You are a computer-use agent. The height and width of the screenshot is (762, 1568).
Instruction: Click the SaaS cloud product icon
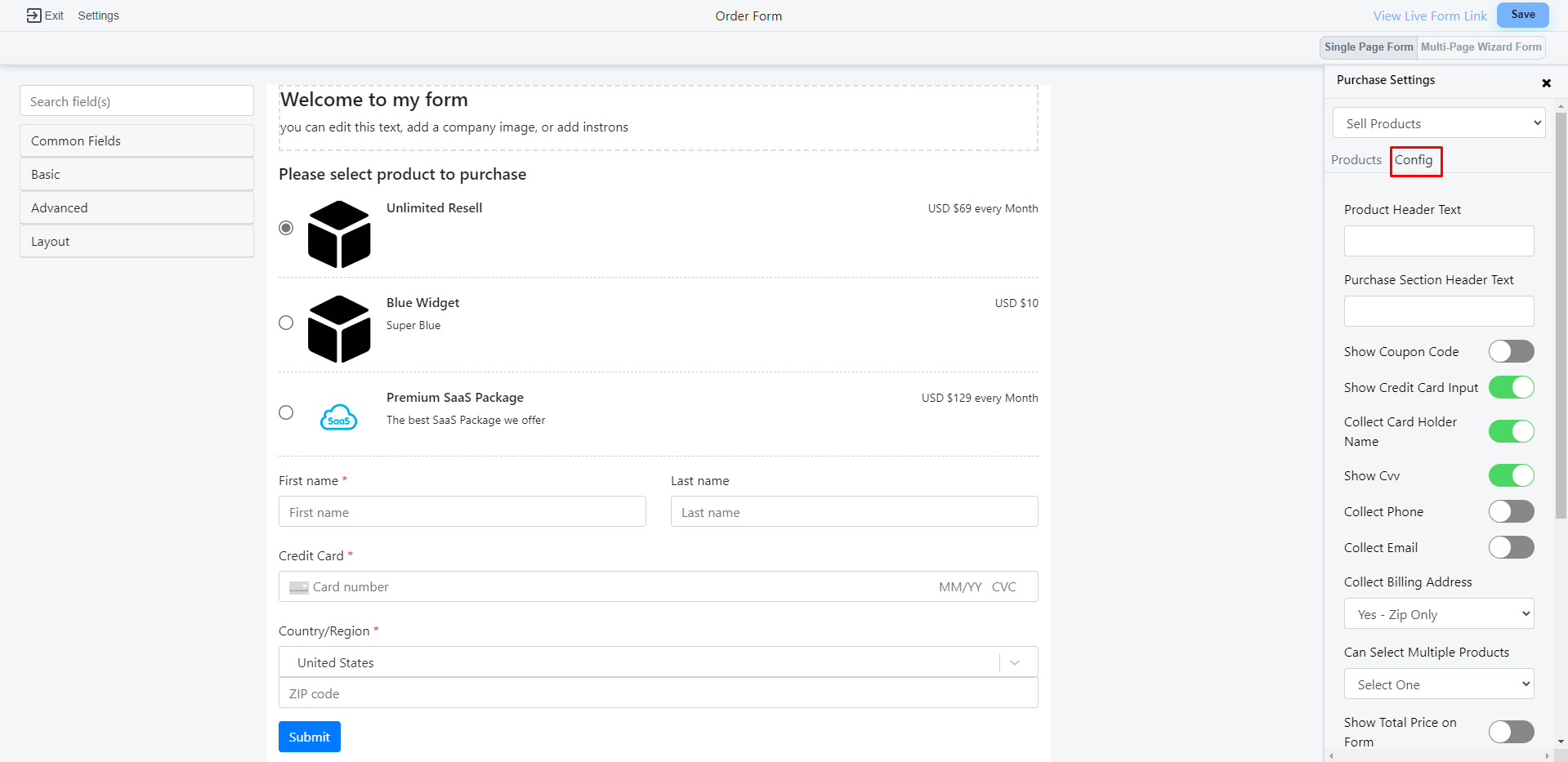(x=338, y=417)
